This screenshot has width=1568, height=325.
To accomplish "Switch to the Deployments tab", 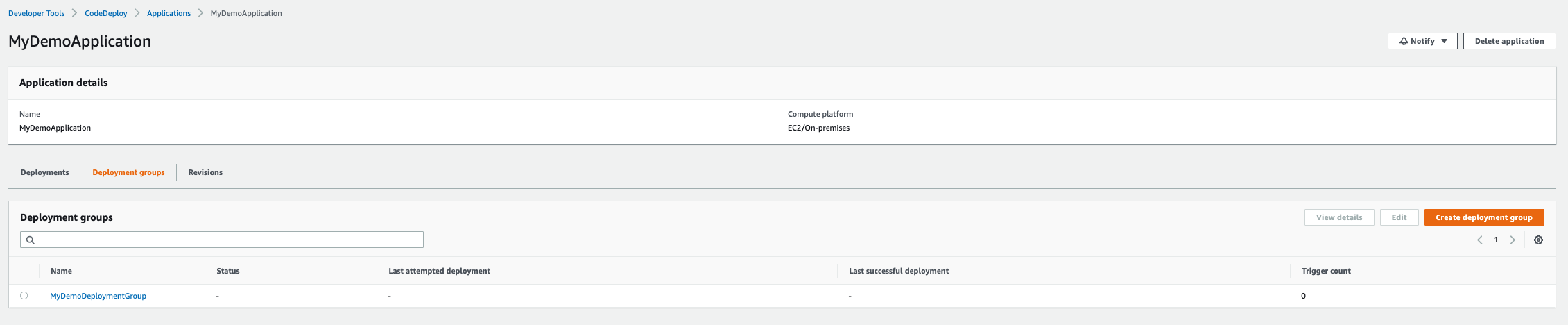I will 45,173.
